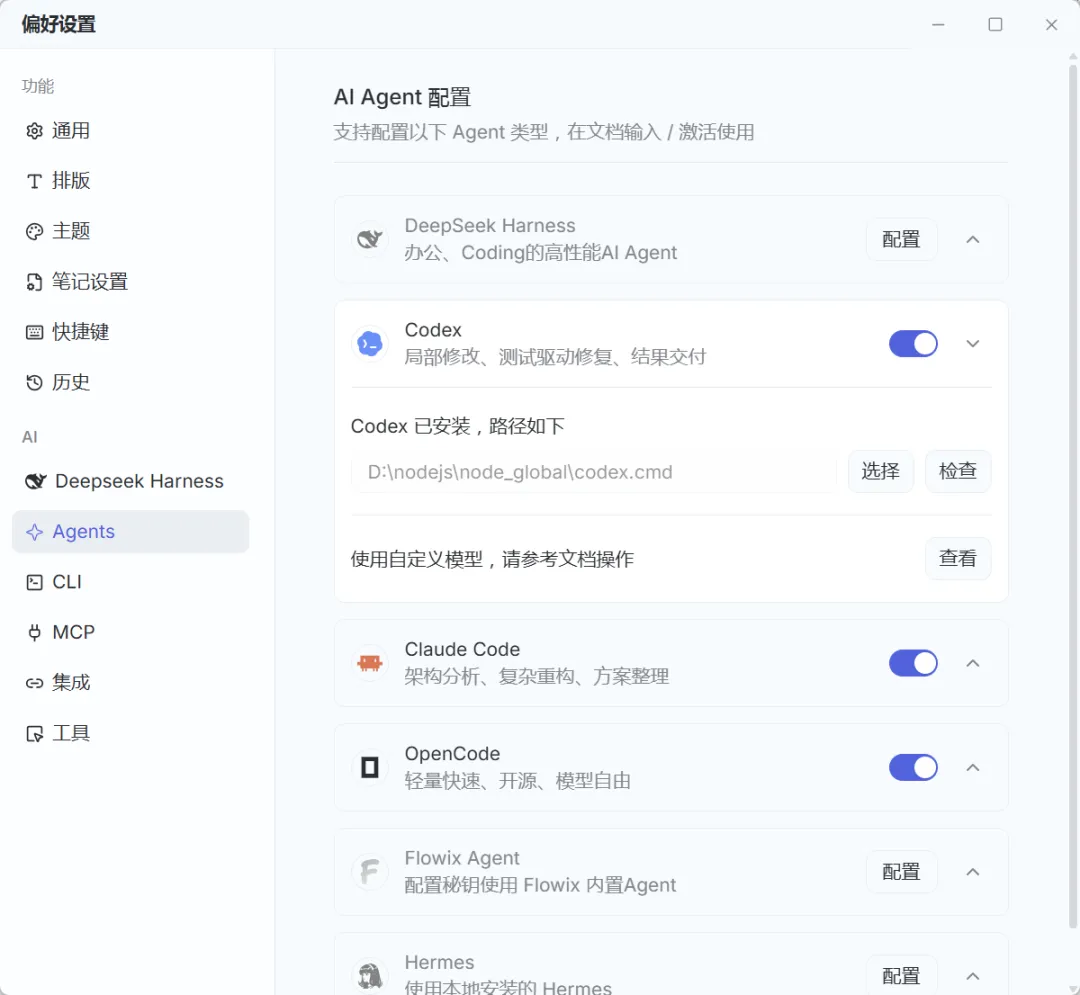The image size is (1080, 995).
Task: Click the 'Codex 已安装，路径如下' text
Action: pos(457,426)
